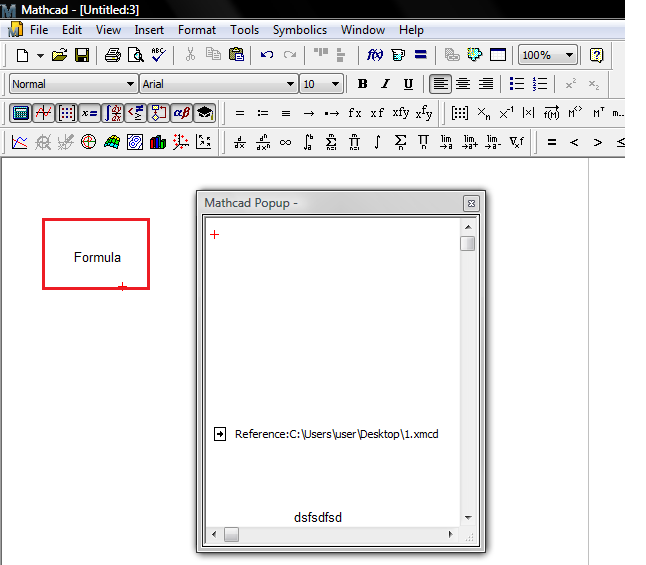Open the Arial font dropdown
Image resolution: width=646 pixels, height=565 pixels.
(x=290, y=84)
